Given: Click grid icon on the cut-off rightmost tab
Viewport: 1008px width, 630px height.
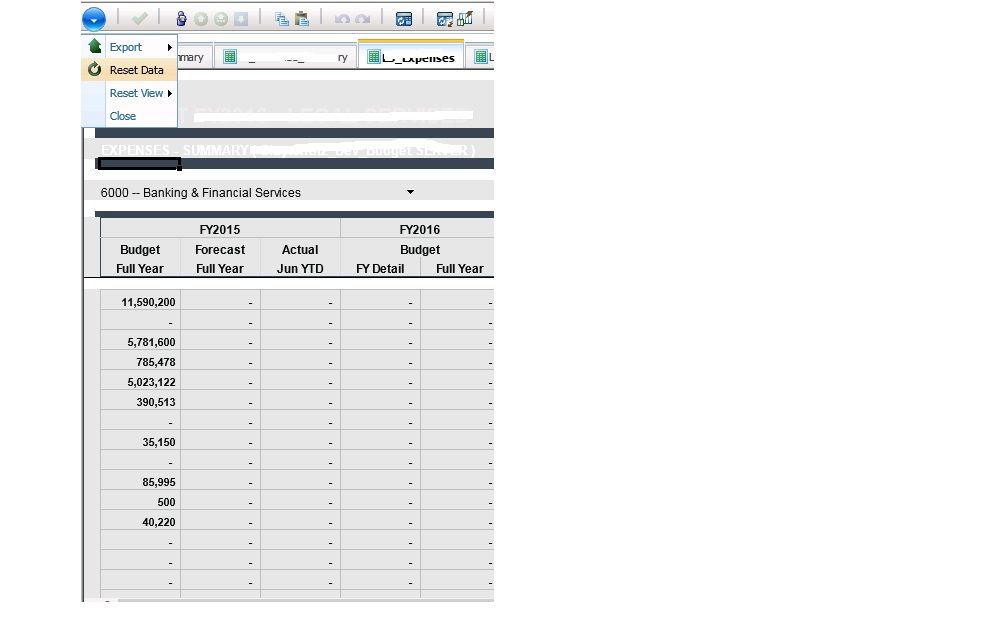Looking at the screenshot, I should (480, 57).
